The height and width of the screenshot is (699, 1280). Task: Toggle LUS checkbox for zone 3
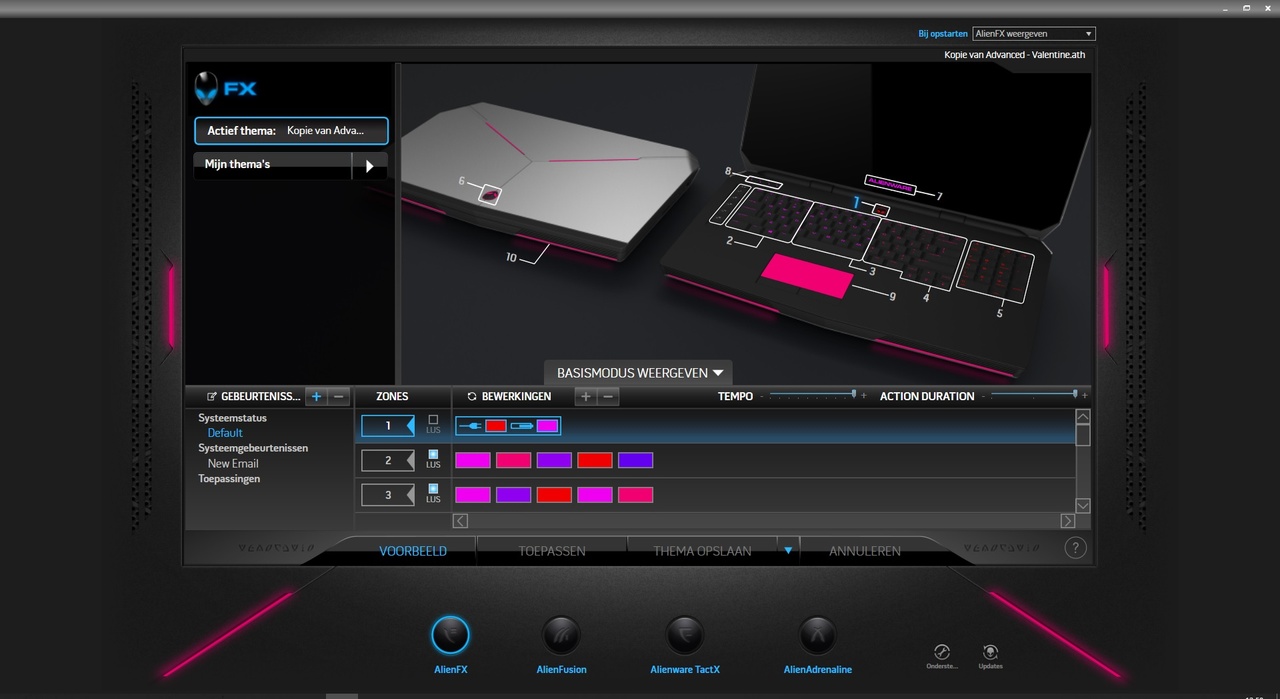432,489
